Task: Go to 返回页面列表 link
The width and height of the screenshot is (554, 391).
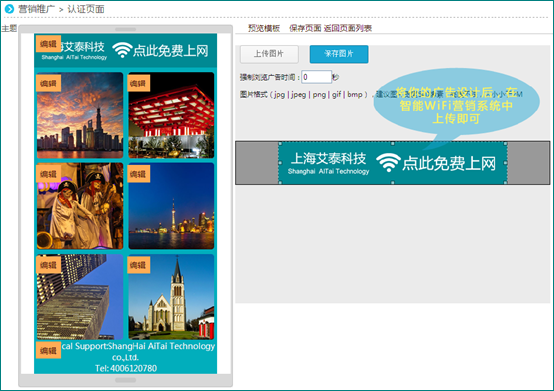Action: pyautogui.click(x=348, y=28)
